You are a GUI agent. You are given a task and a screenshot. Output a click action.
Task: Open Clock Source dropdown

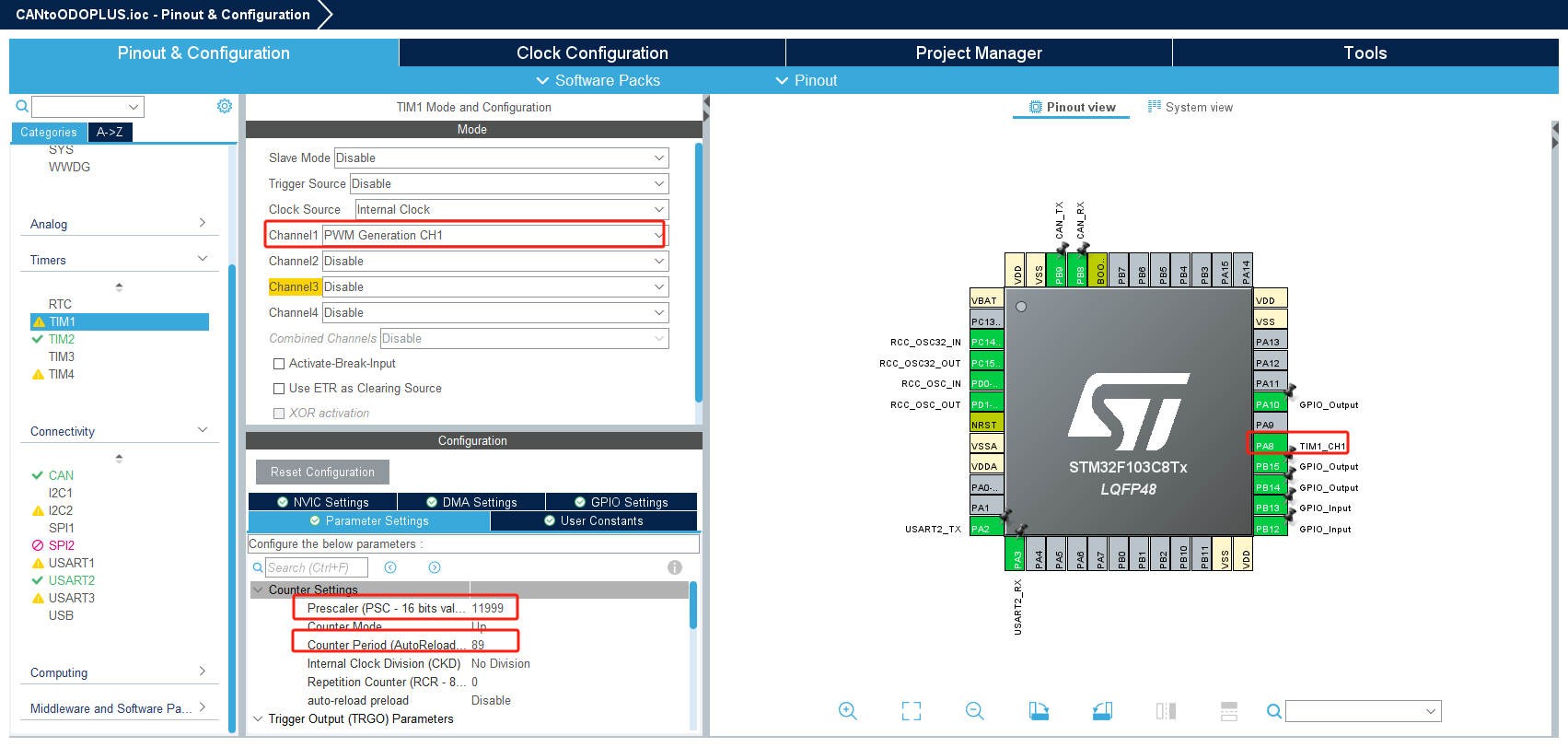[512, 210]
